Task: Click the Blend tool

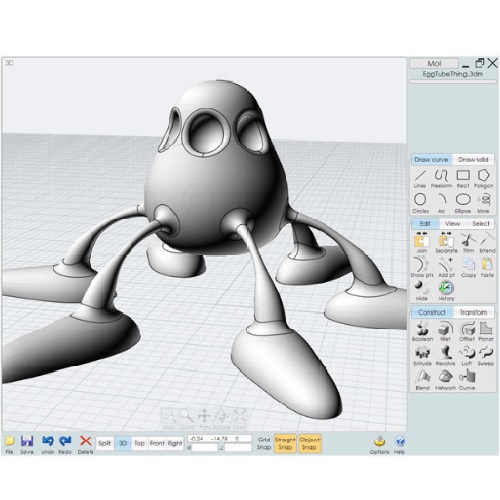Action: point(422,380)
